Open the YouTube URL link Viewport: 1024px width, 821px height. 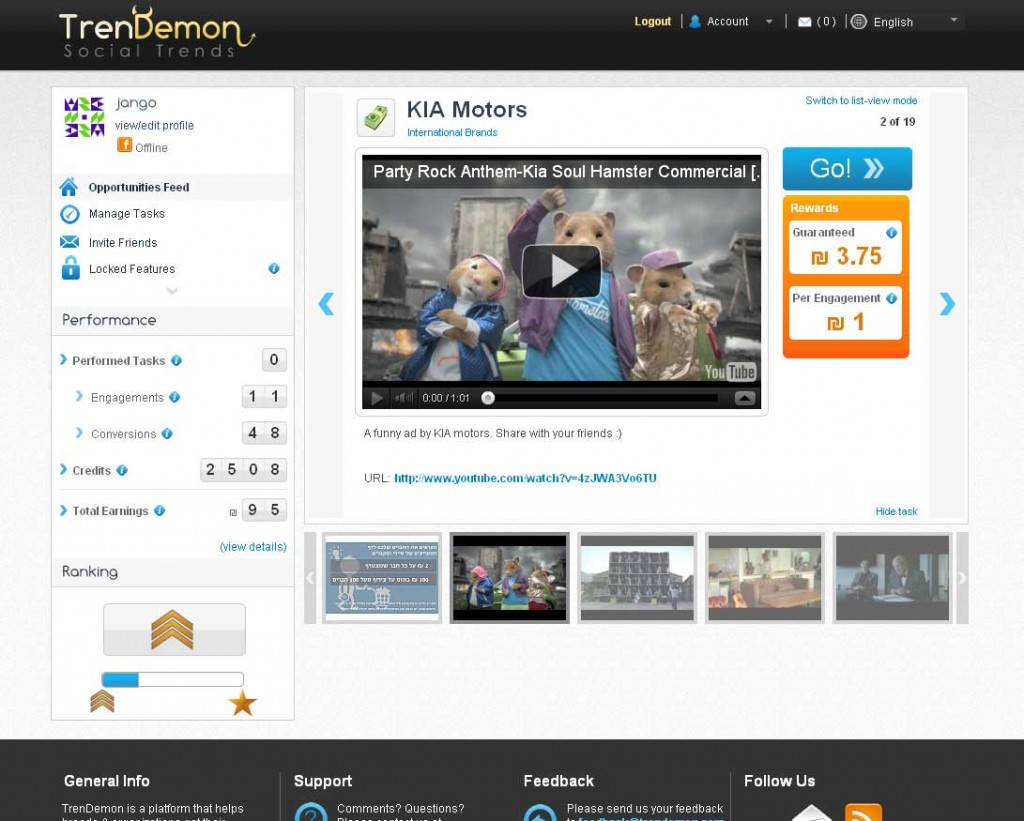point(525,478)
